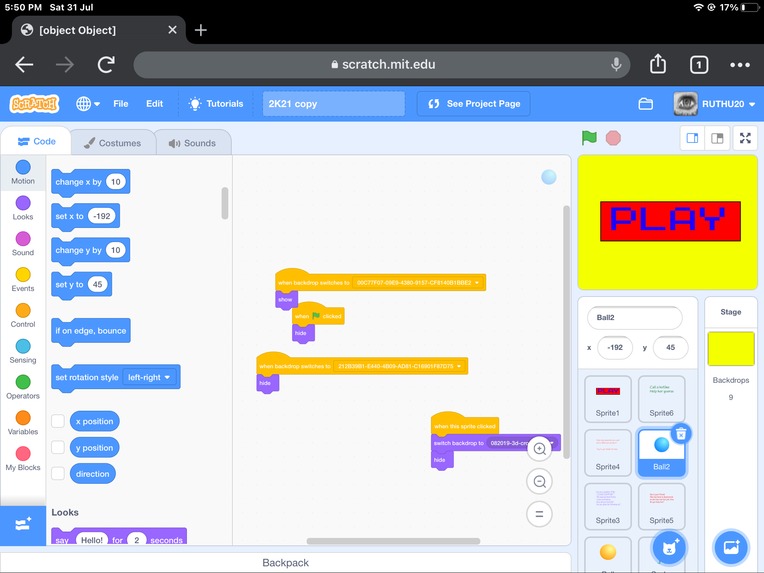Switch to the Sounds tab
This screenshot has width=764, height=573.
coord(192,143)
